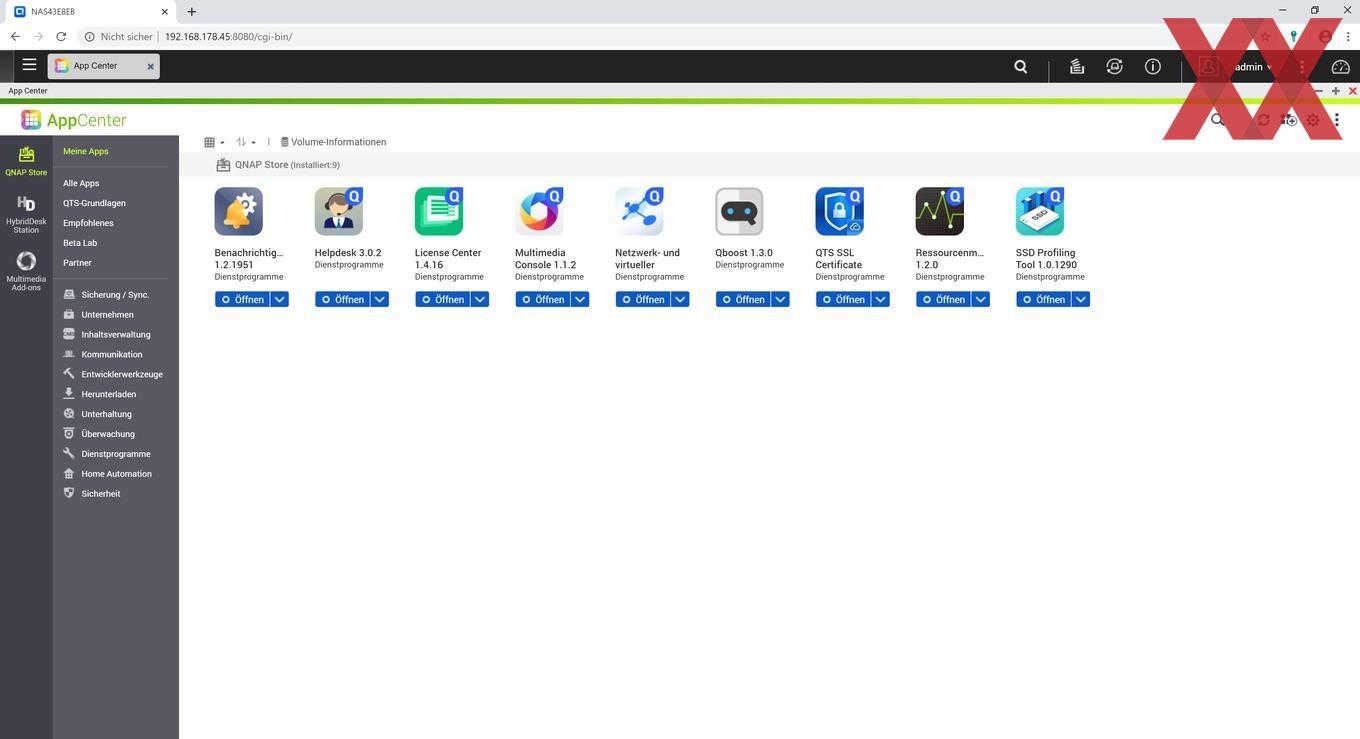The width and height of the screenshot is (1360, 739).
Task: Click Öffnen for Helpdesk 3.0.2
Action: pyautogui.click(x=342, y=299)
